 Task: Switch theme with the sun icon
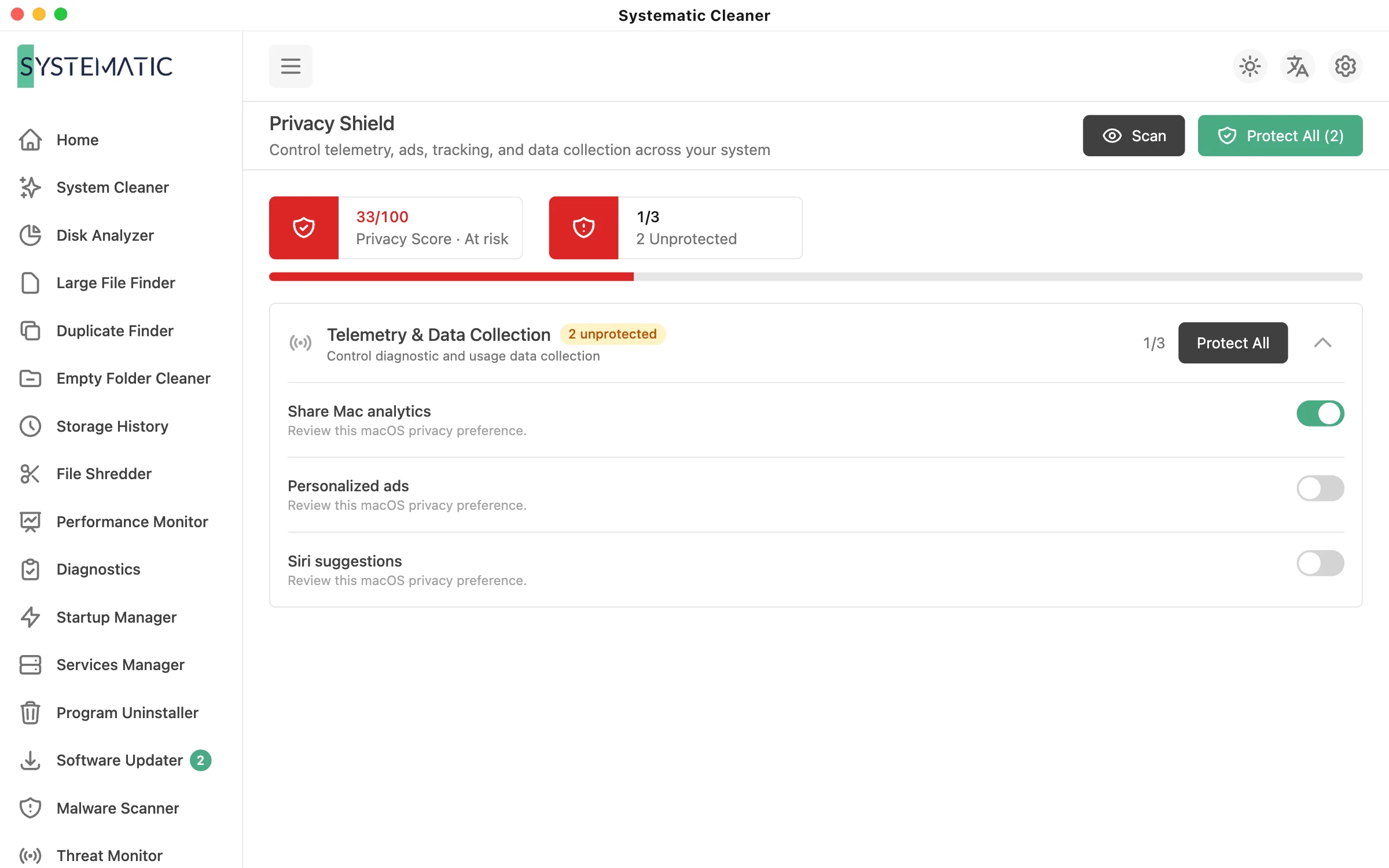tap(1250, 66)
